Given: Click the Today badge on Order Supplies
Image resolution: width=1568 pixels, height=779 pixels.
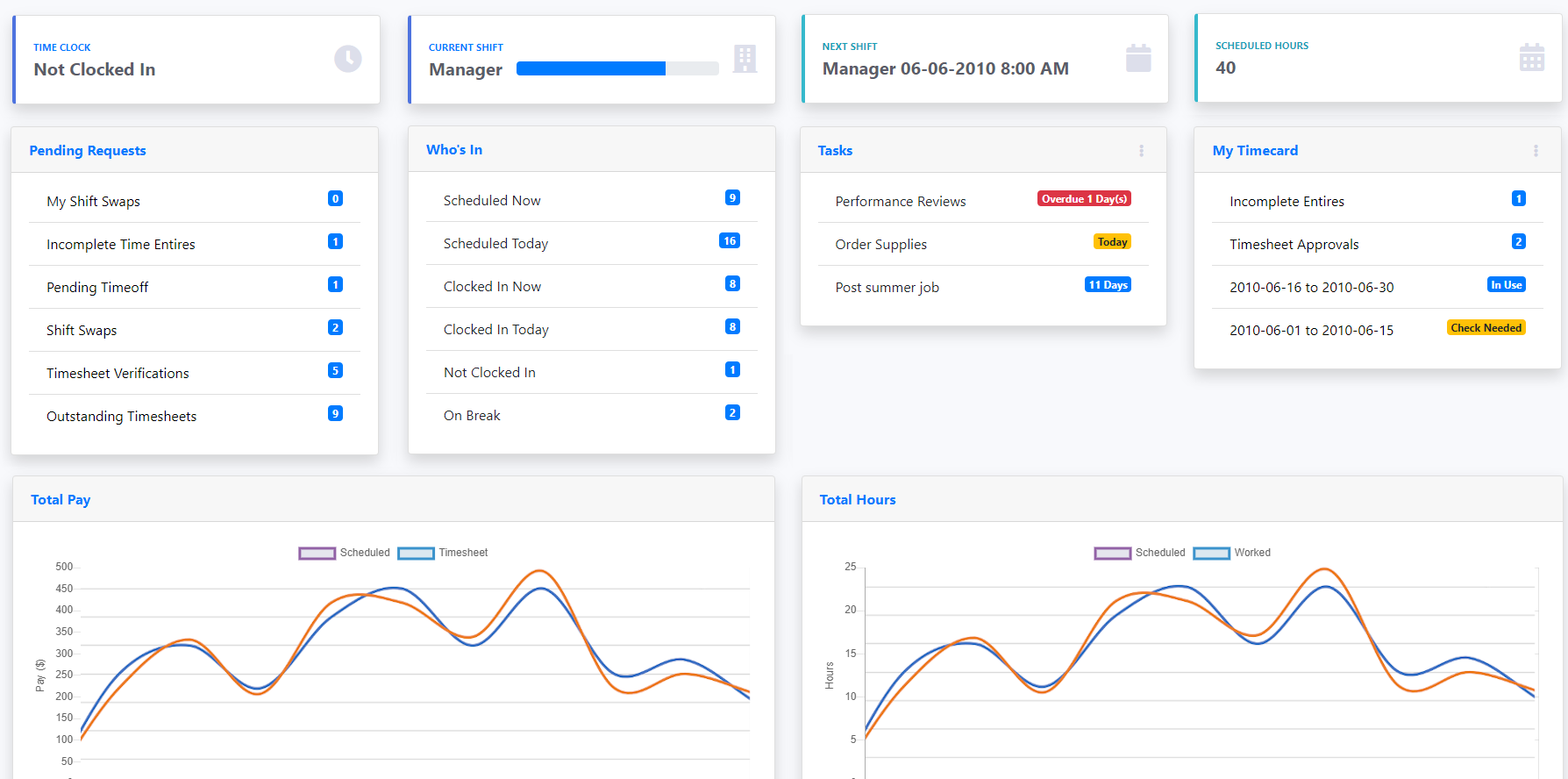Looking at the screenshot, I should coord(1112,241).
